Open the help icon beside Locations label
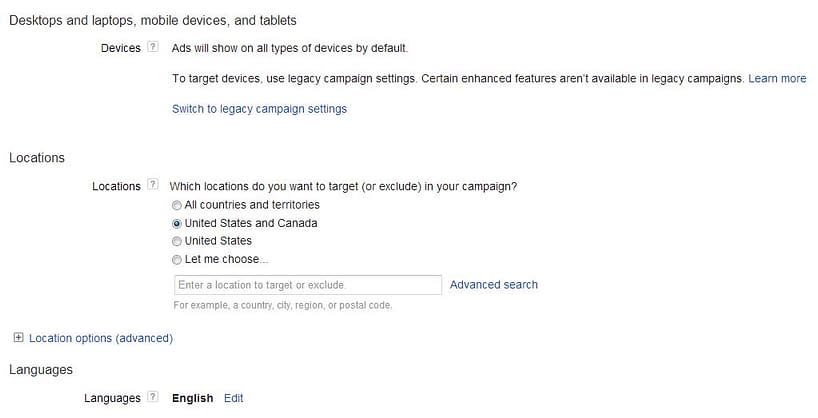This screenshot has height=418, width=818. 152,184
